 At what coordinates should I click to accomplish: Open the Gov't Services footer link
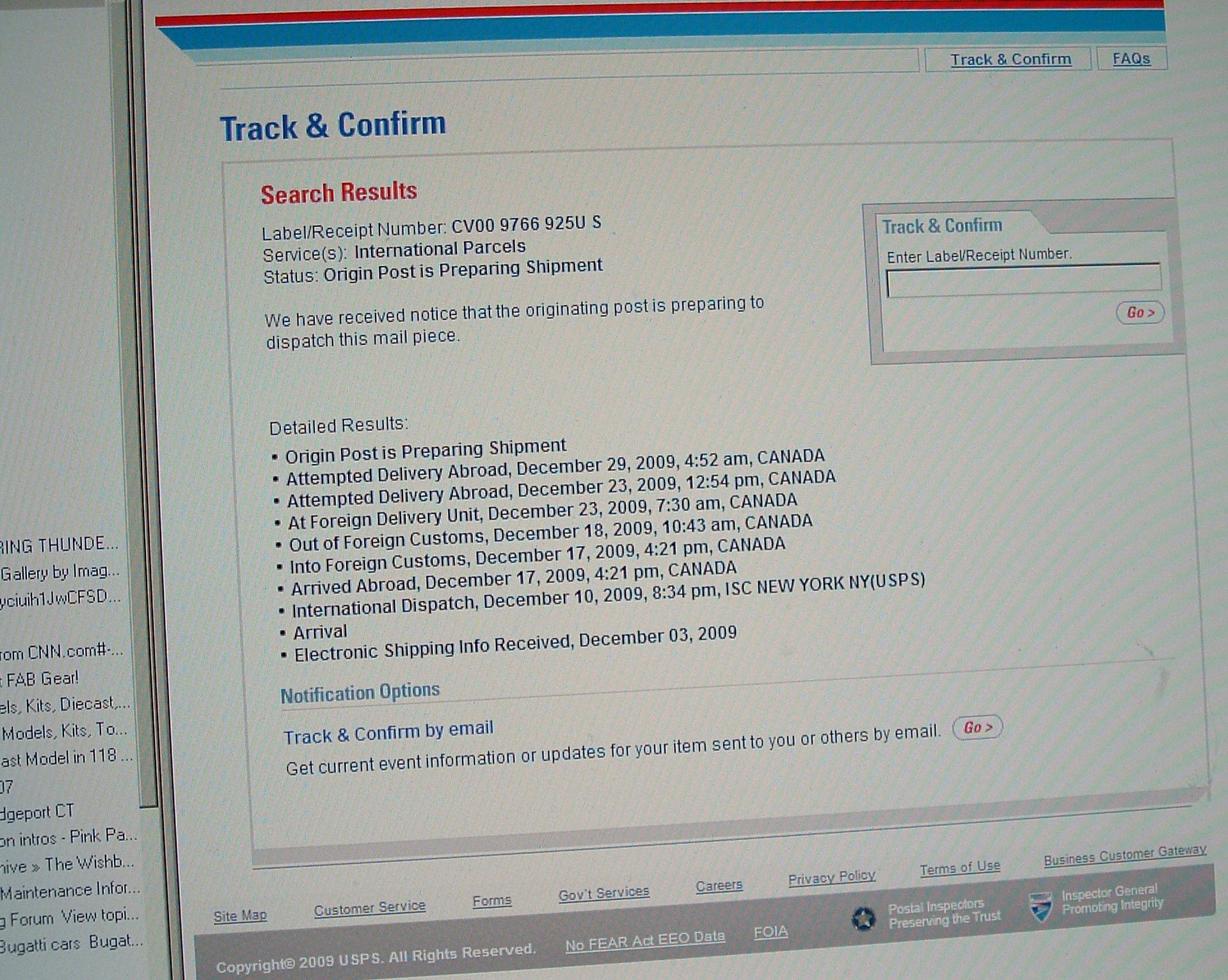pyautogui.click(x=603, y=894)
